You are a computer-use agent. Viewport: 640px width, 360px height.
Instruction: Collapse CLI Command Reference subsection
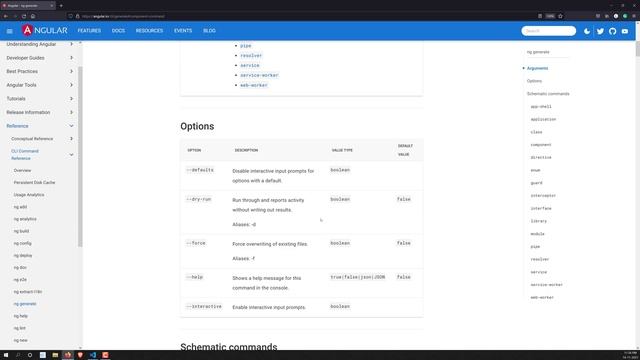42,154
